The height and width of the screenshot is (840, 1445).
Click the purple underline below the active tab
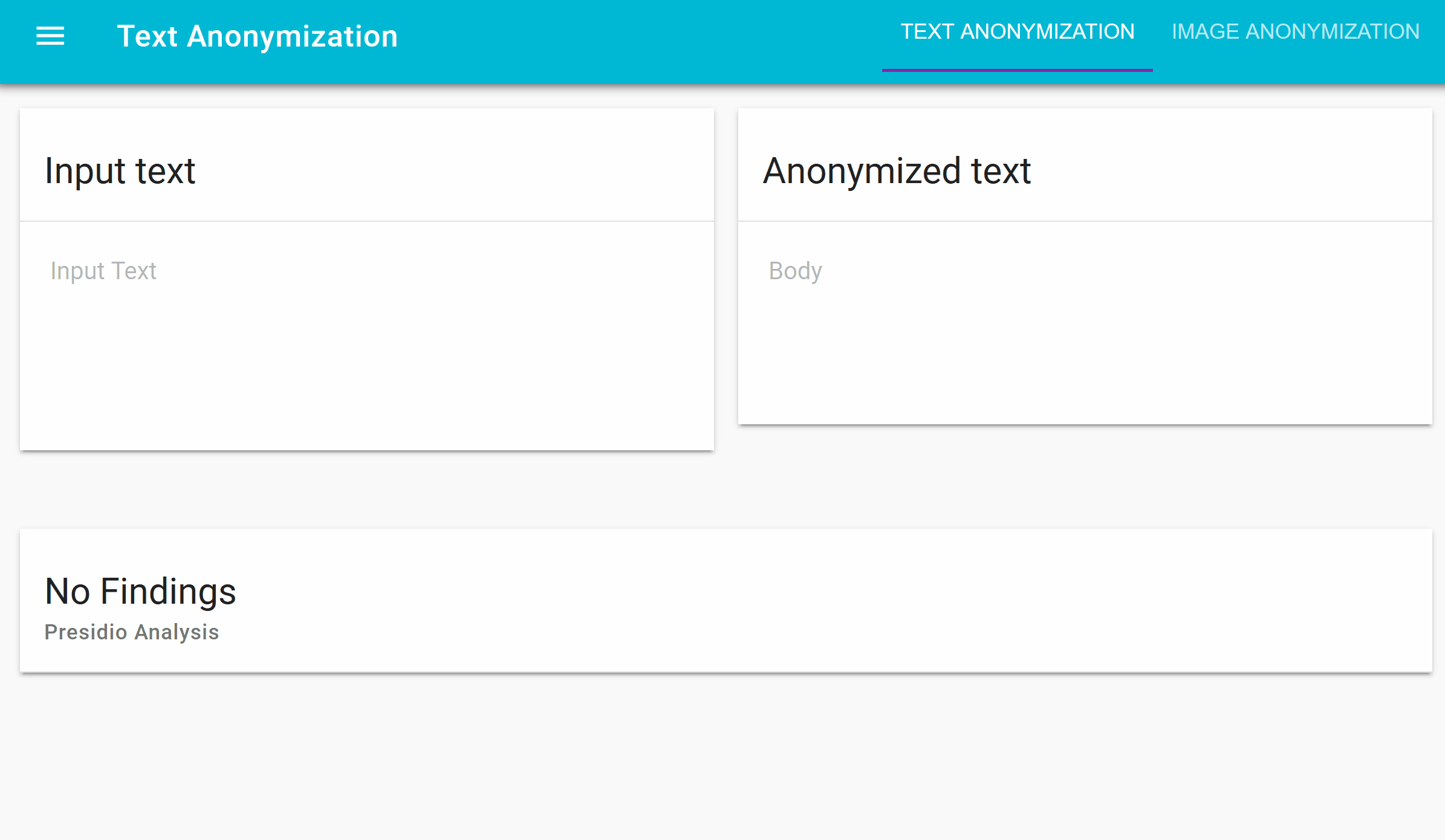pos(1018,70)
